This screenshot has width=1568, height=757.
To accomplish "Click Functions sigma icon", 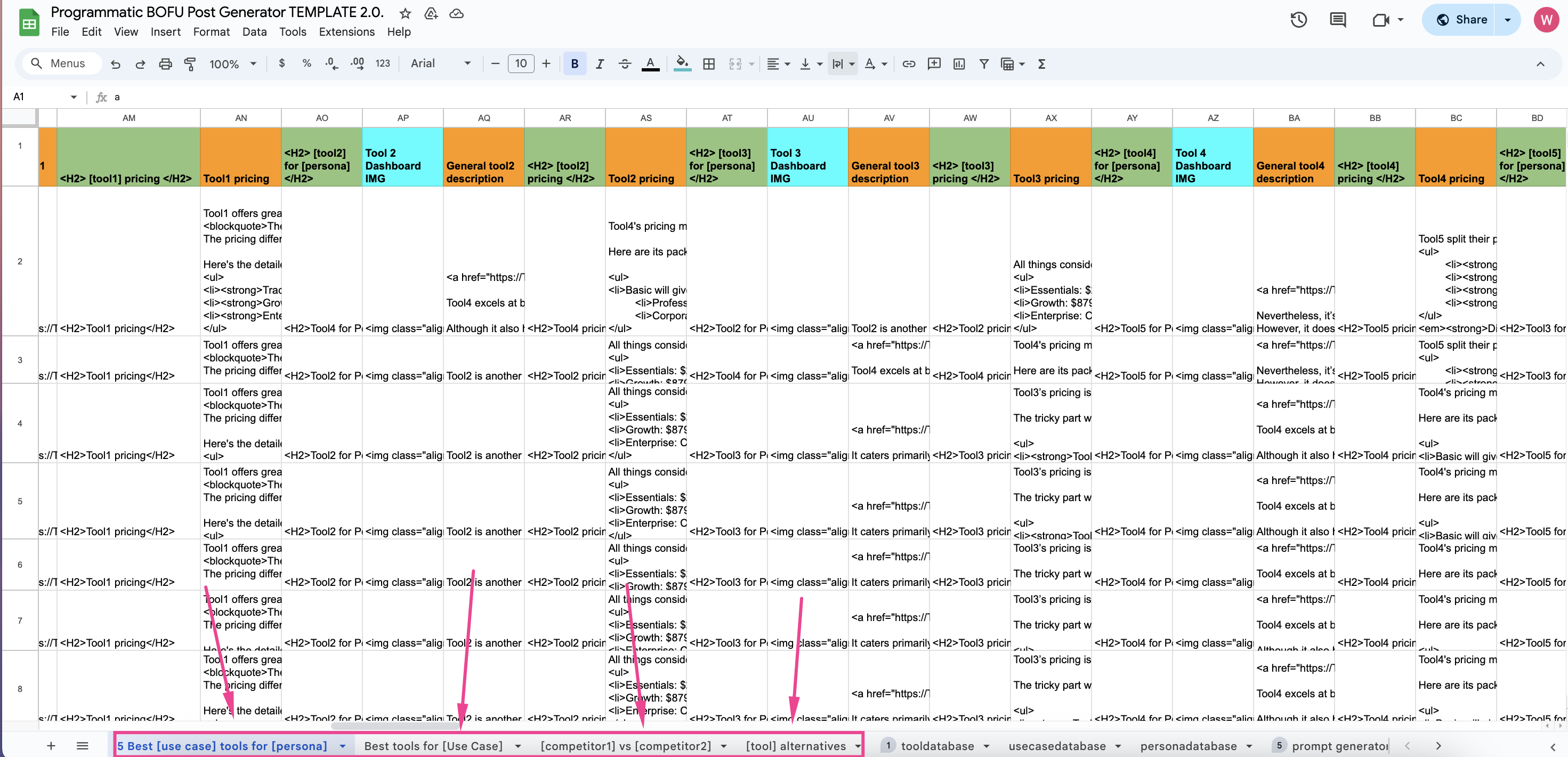I will (1041, 64).
